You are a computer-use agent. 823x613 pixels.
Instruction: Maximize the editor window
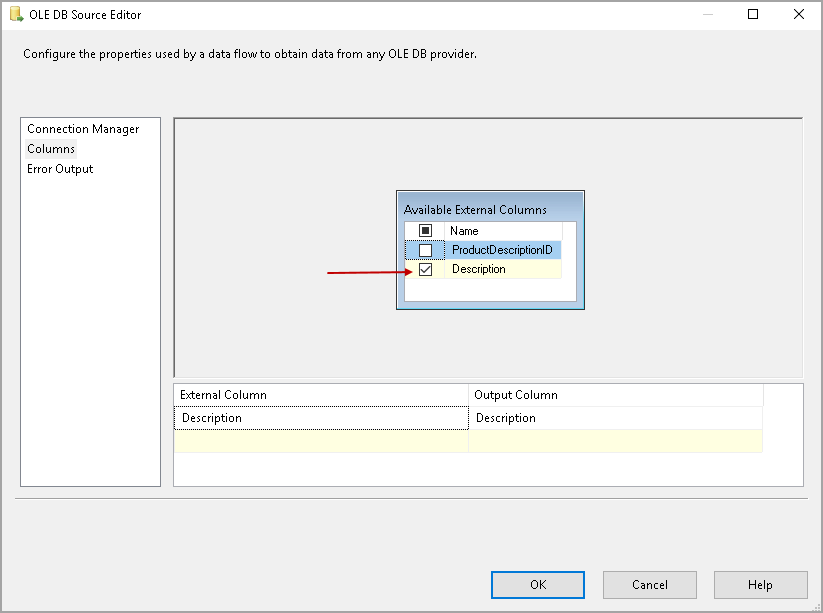coord(753,15)
